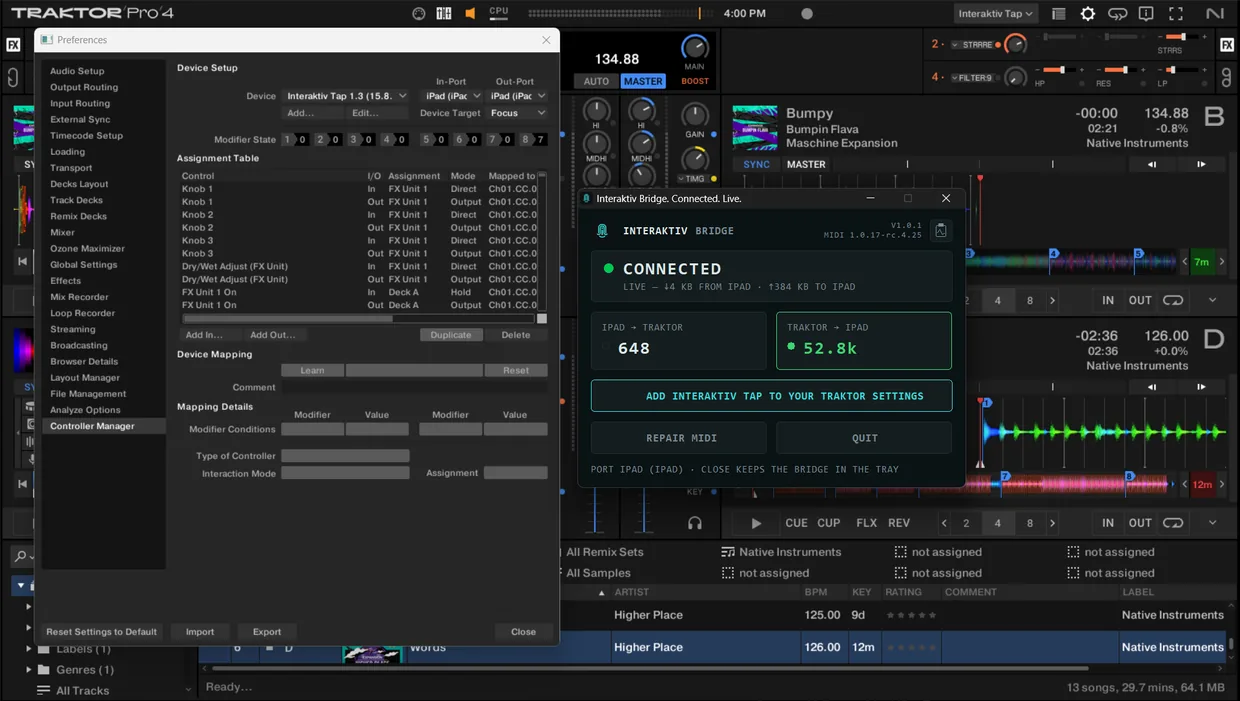Open Device Target Focus dropdown
This screenshot has width=1240, height=701.
(516, 113)
